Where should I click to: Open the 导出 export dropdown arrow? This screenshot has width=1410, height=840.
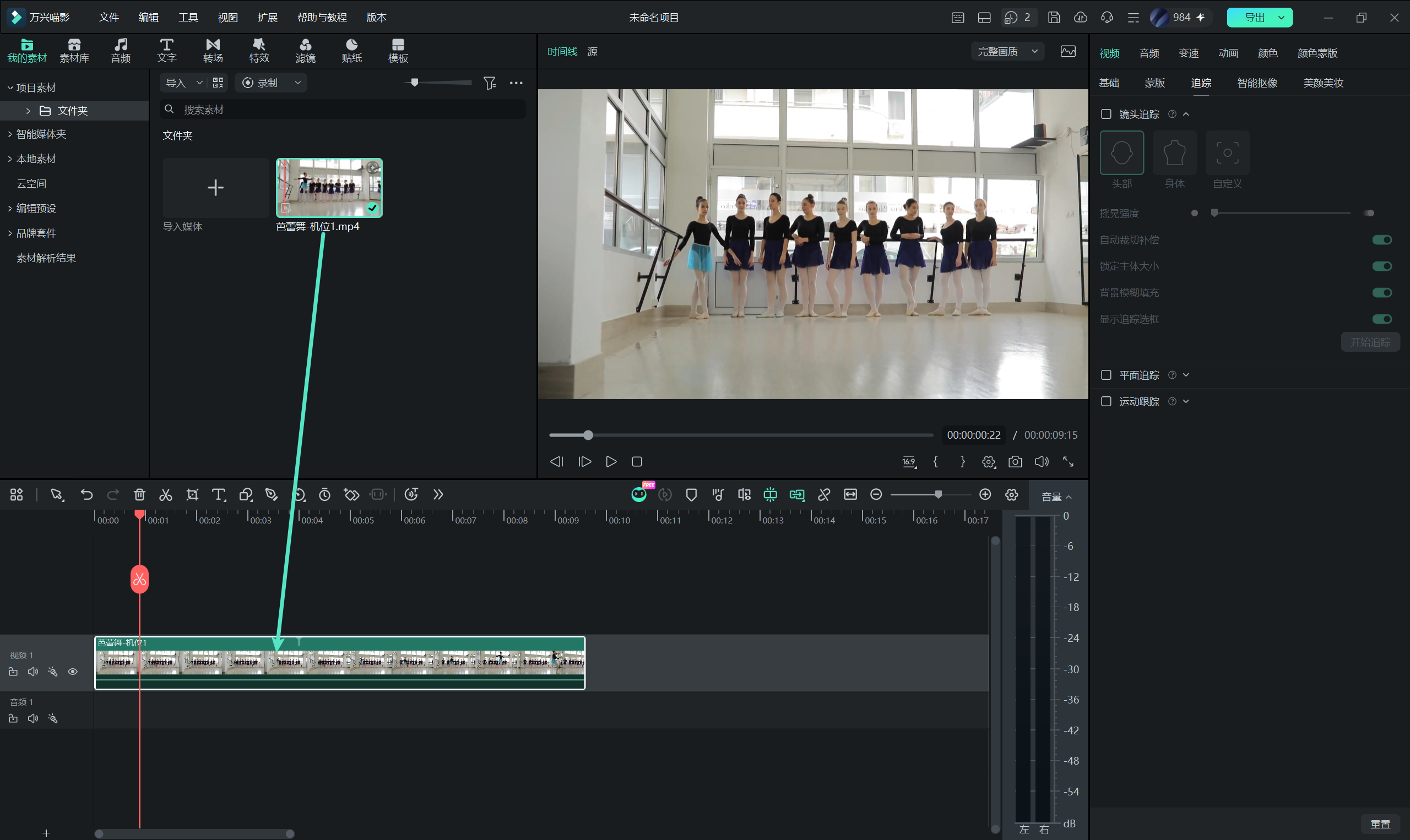click(x=1281, y=18)
